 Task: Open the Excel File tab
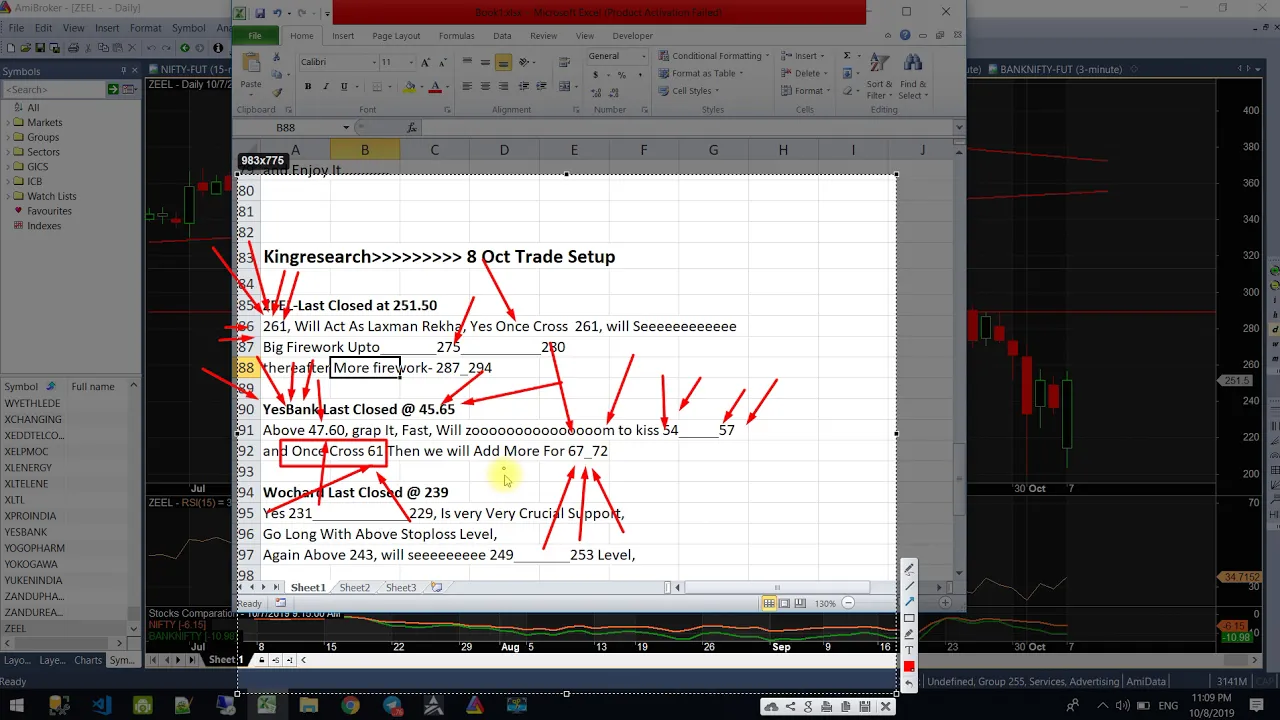(255, 36)
